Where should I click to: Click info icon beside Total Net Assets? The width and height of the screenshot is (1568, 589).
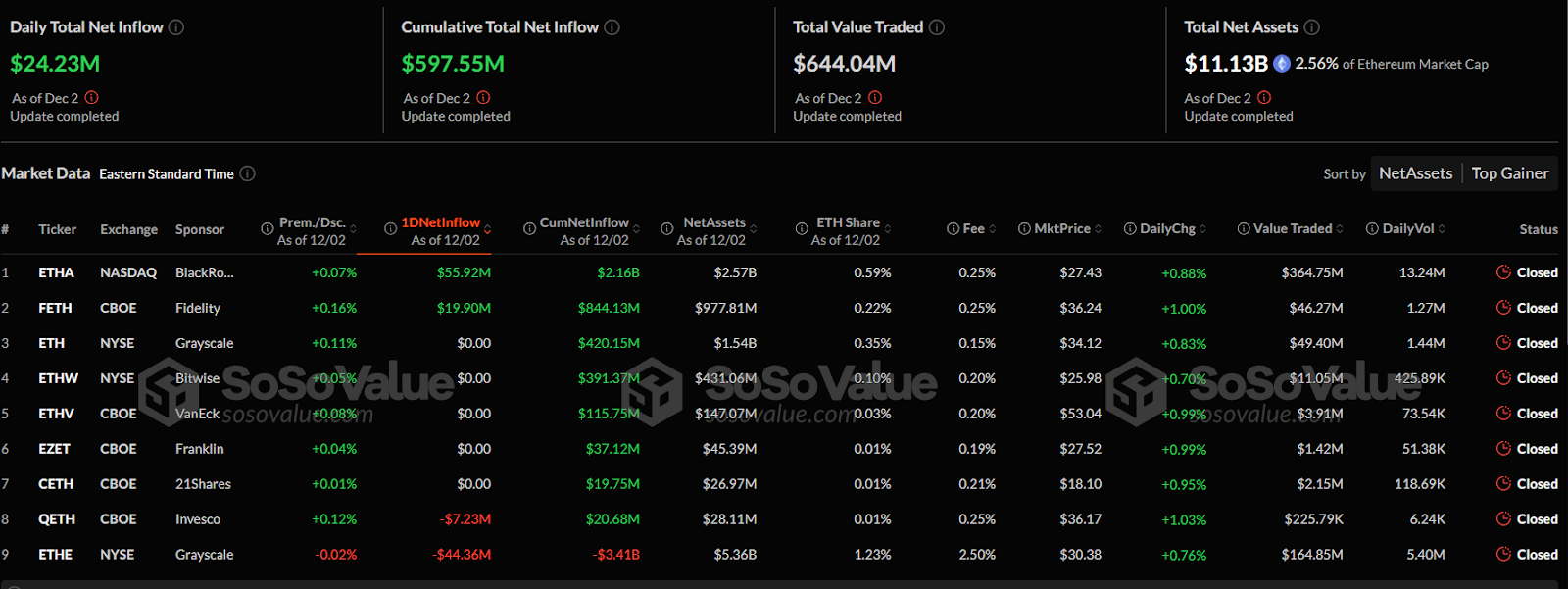[1311, 27]
